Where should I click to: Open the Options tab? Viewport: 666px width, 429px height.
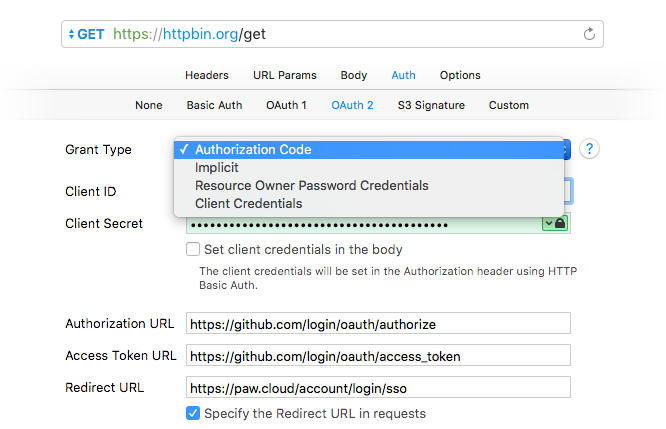click(460, 75)
